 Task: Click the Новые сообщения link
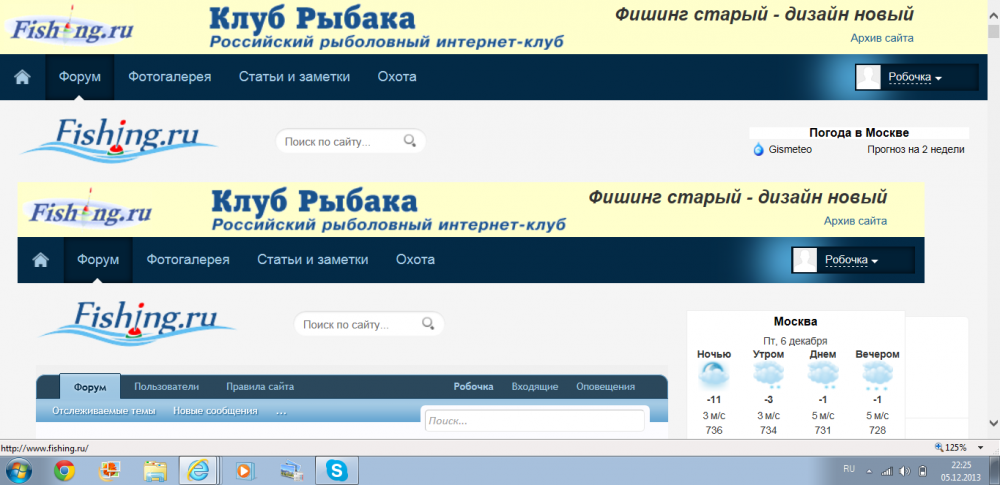214,411
